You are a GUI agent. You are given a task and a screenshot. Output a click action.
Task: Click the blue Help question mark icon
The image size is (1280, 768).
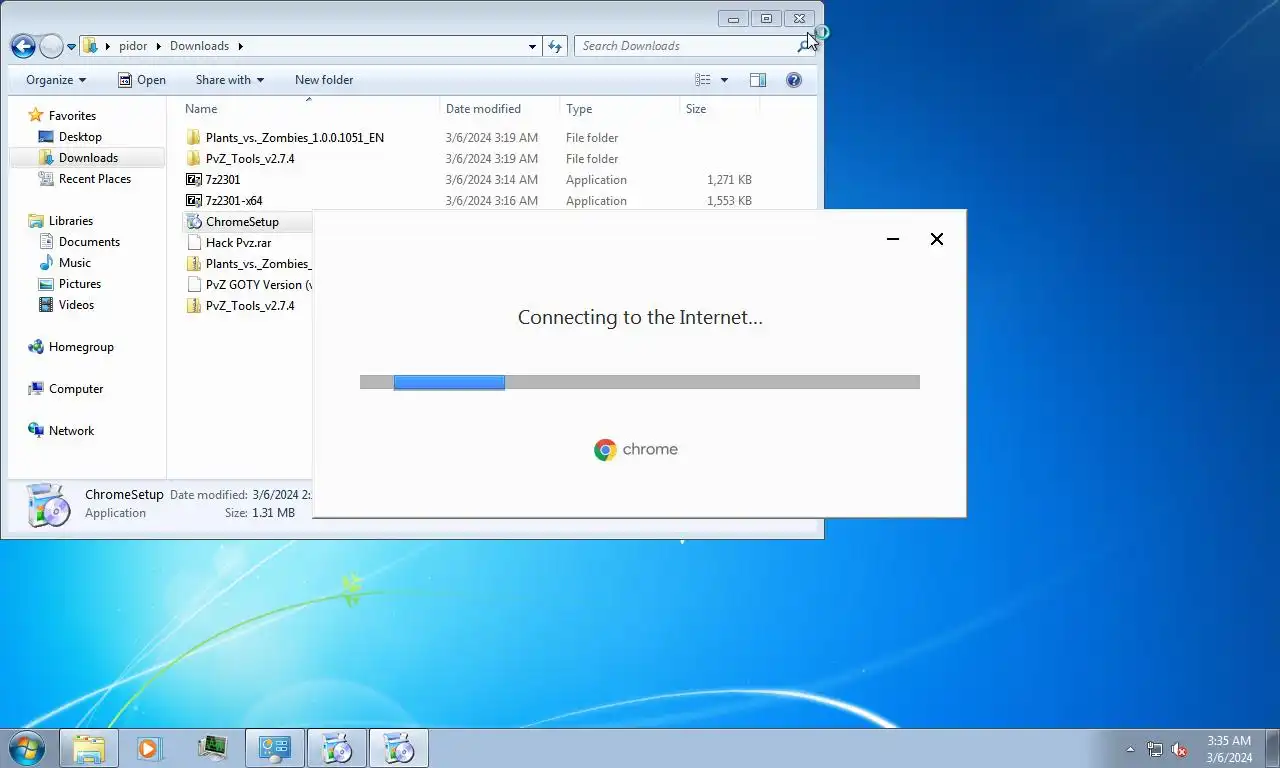[794, 80]
